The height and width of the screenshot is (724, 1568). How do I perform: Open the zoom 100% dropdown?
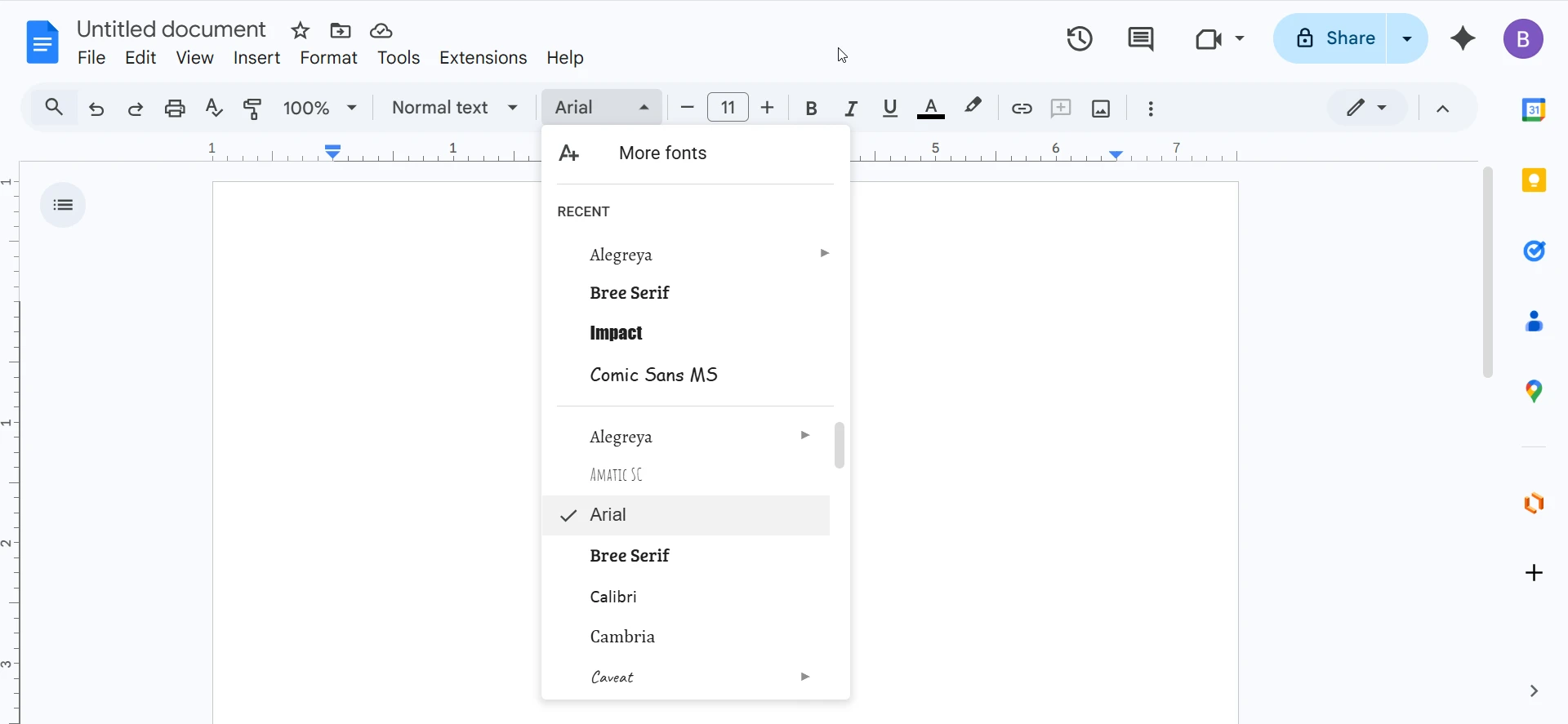[x=320, y=108]
